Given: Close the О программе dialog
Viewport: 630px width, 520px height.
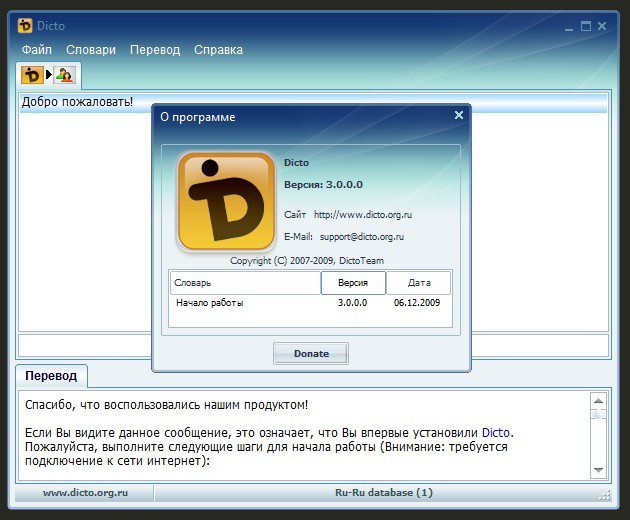Looking at the screenshot, I should click(x=459, y=115).
